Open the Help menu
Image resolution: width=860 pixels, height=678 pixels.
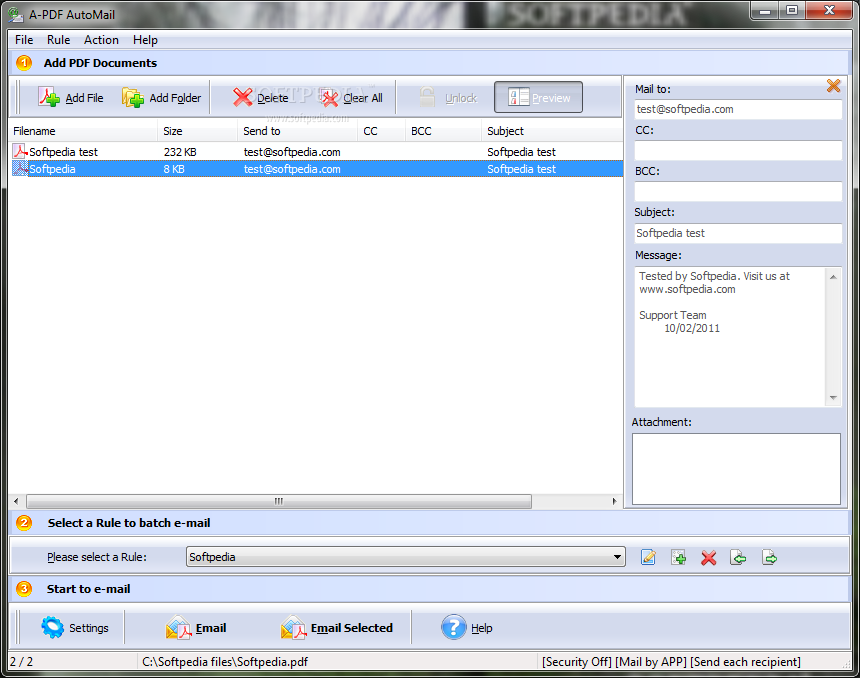click(x=145, y=40)
